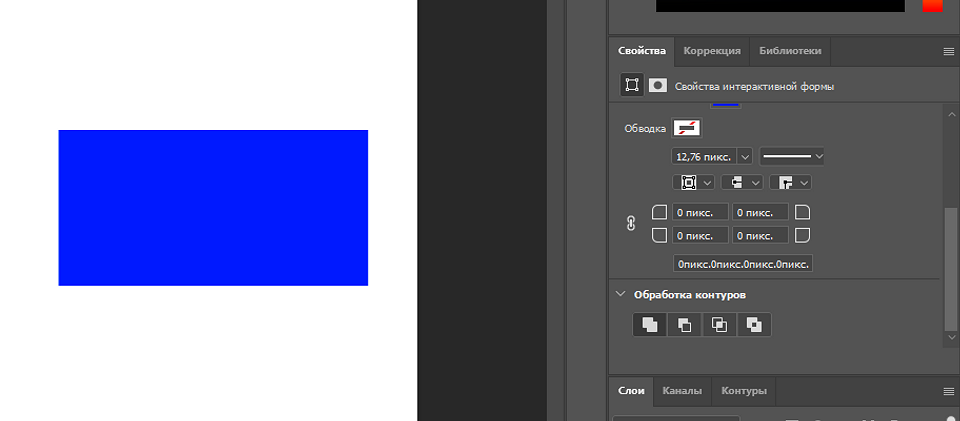This screenshot has height=421, width=960.
Task: Click the live shape properties icon
Action: 632,86
